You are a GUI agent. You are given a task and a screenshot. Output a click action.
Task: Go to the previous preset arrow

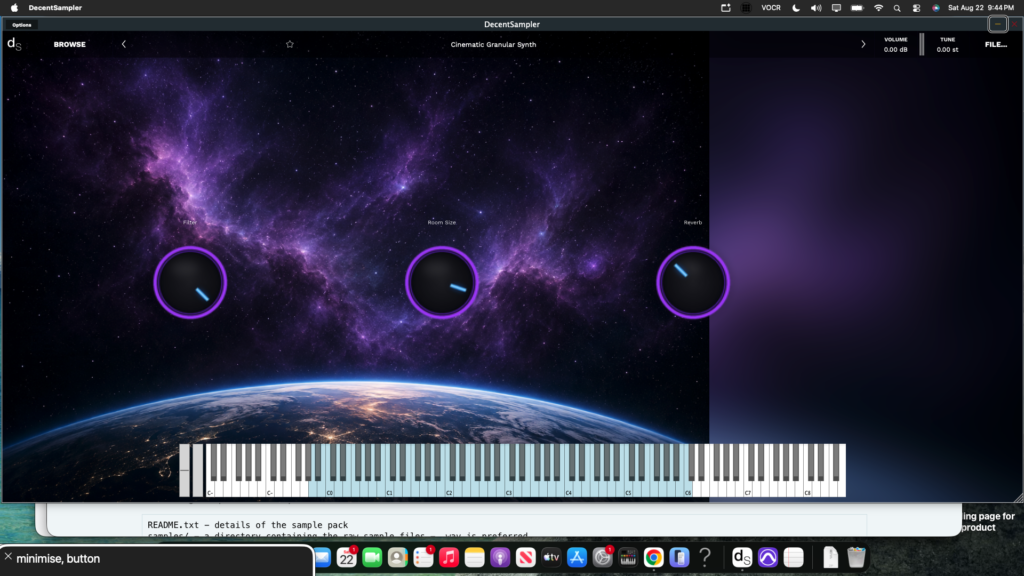pos(123,44)
